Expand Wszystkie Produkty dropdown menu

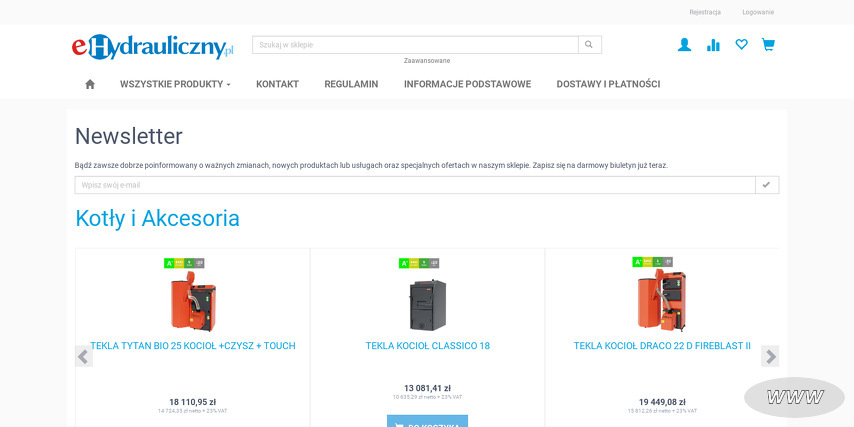point(175,84)
